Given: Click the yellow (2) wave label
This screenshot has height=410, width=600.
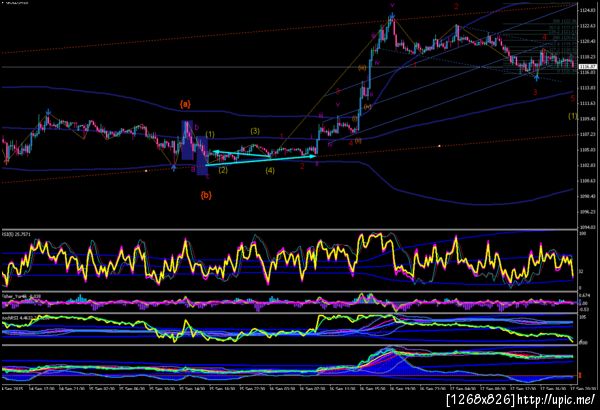Looking at the screenshot, I should pyautogui.click(x=223, y=170).
